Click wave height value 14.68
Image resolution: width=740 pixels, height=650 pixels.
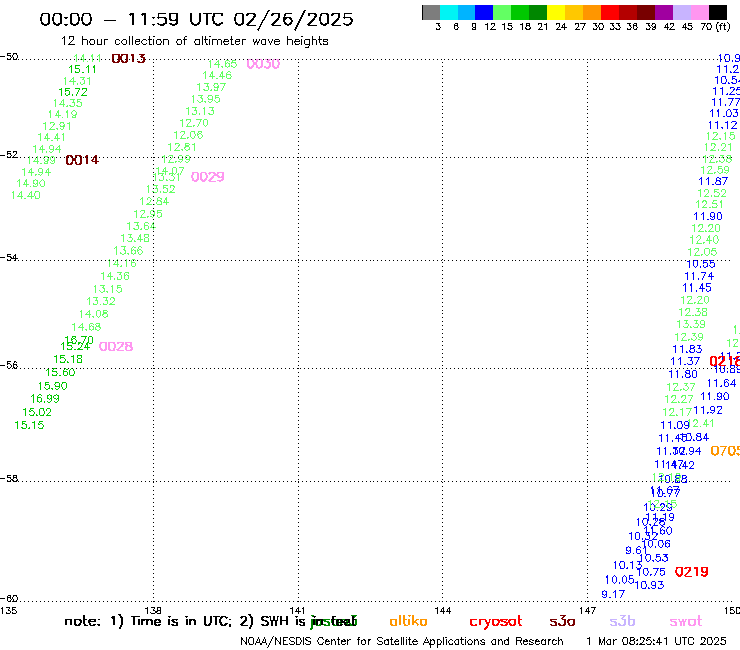click(86, 327)
